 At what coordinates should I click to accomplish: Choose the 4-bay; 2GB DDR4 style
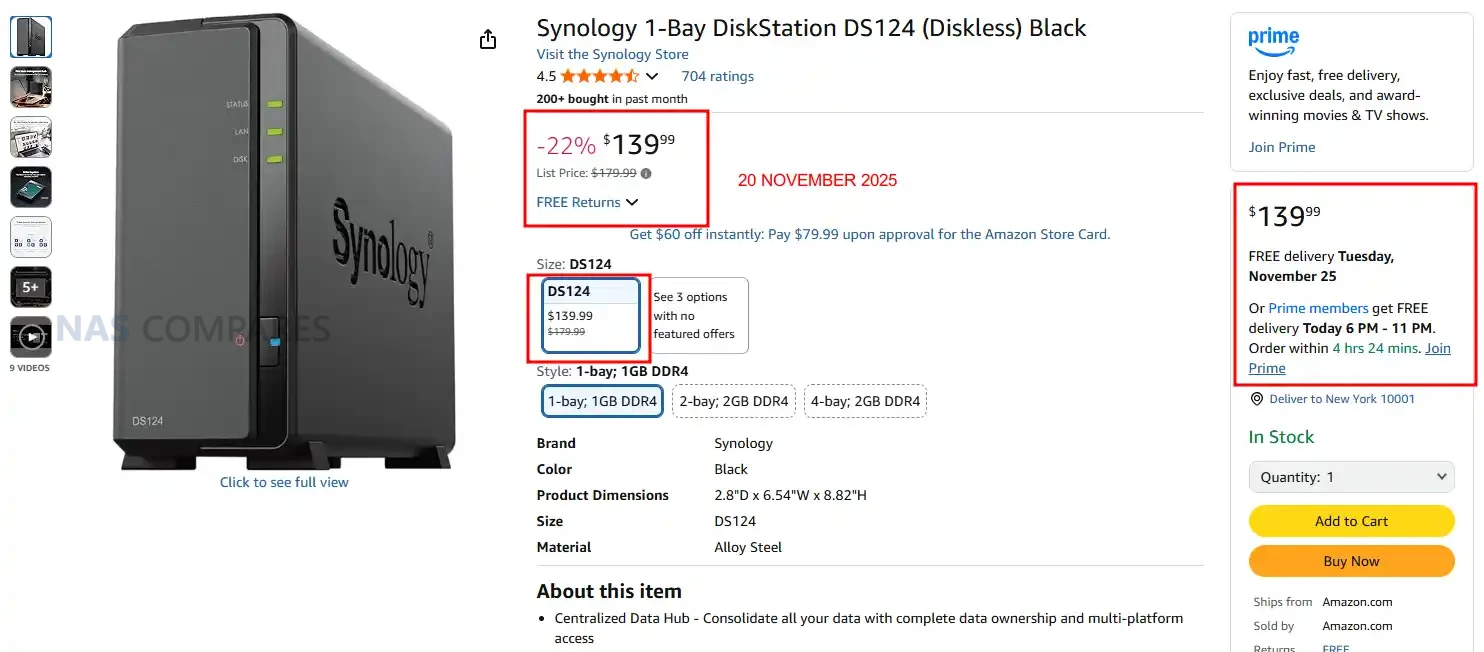click(x=865, y=402)
